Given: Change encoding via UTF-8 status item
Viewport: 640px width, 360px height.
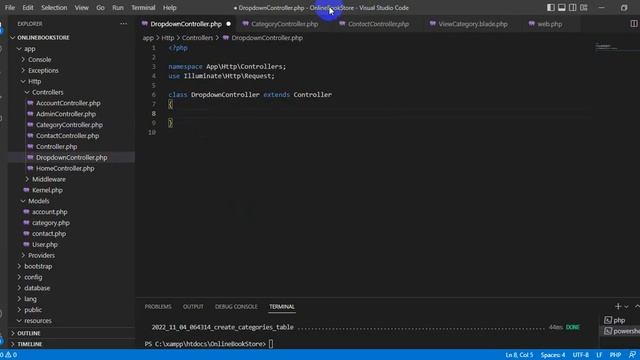Looking at the screenshot, I should 580,355.
